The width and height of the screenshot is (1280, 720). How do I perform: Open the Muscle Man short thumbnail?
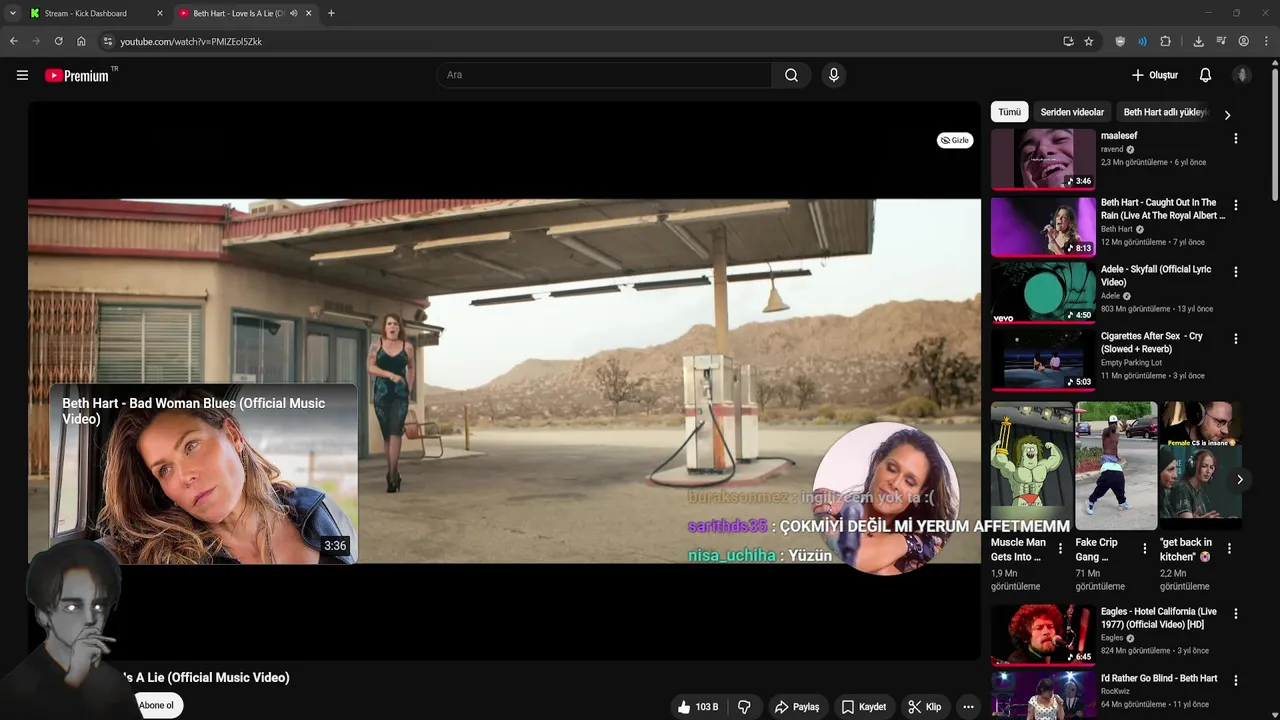click(x=1031, y=466)
